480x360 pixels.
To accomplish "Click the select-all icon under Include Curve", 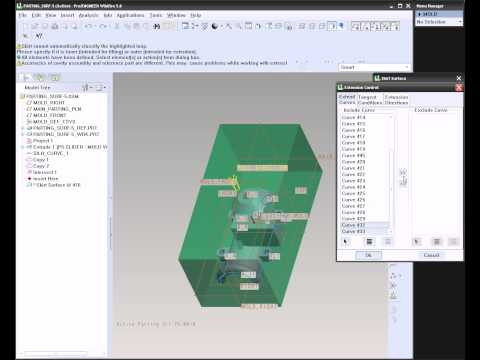I will pos(369,241).
